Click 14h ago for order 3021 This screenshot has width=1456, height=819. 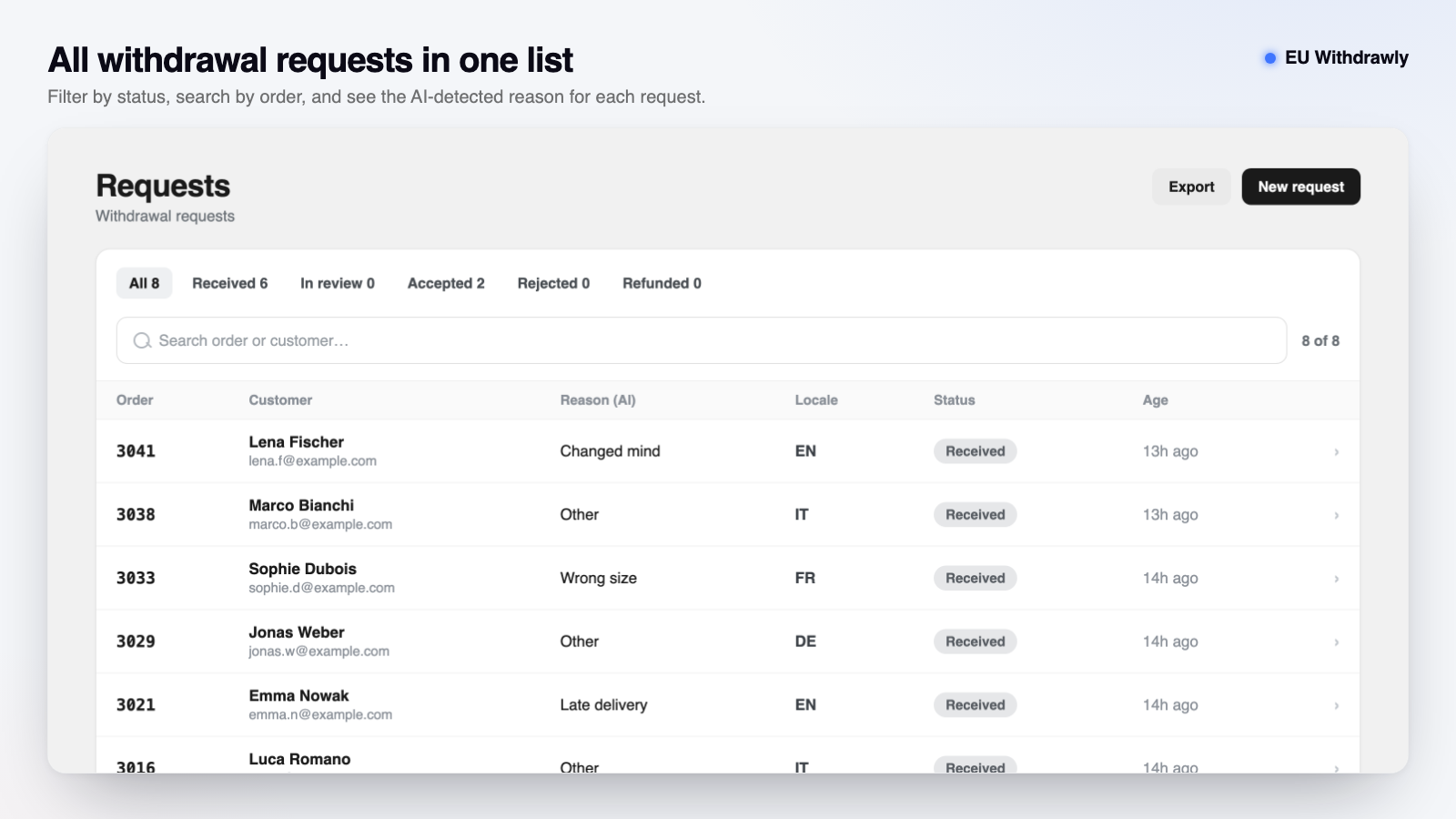1170,705
